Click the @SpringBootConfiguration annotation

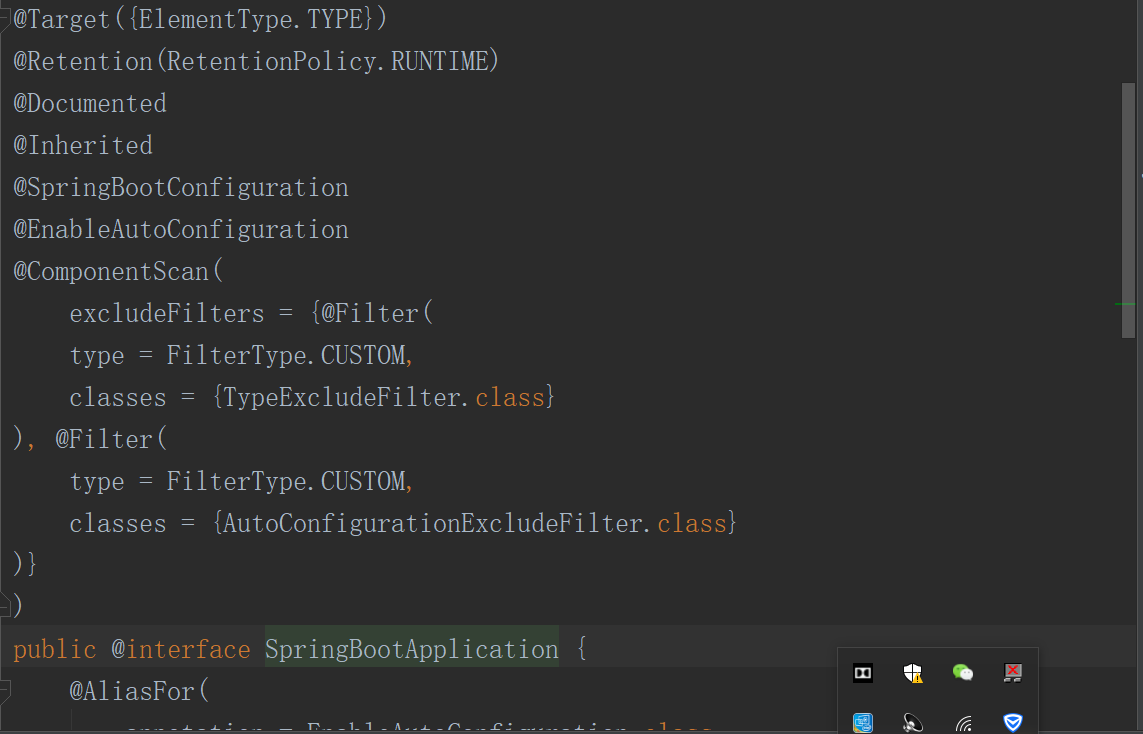tap(181, 187)
